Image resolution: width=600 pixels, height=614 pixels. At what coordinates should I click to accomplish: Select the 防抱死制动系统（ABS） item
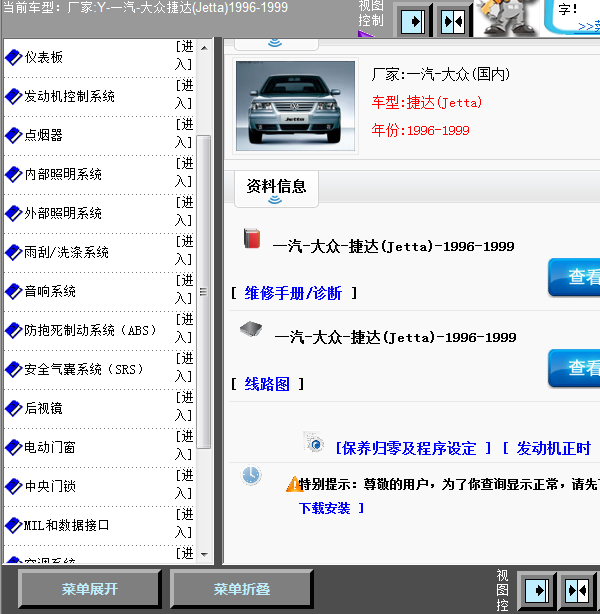[90, 330]
